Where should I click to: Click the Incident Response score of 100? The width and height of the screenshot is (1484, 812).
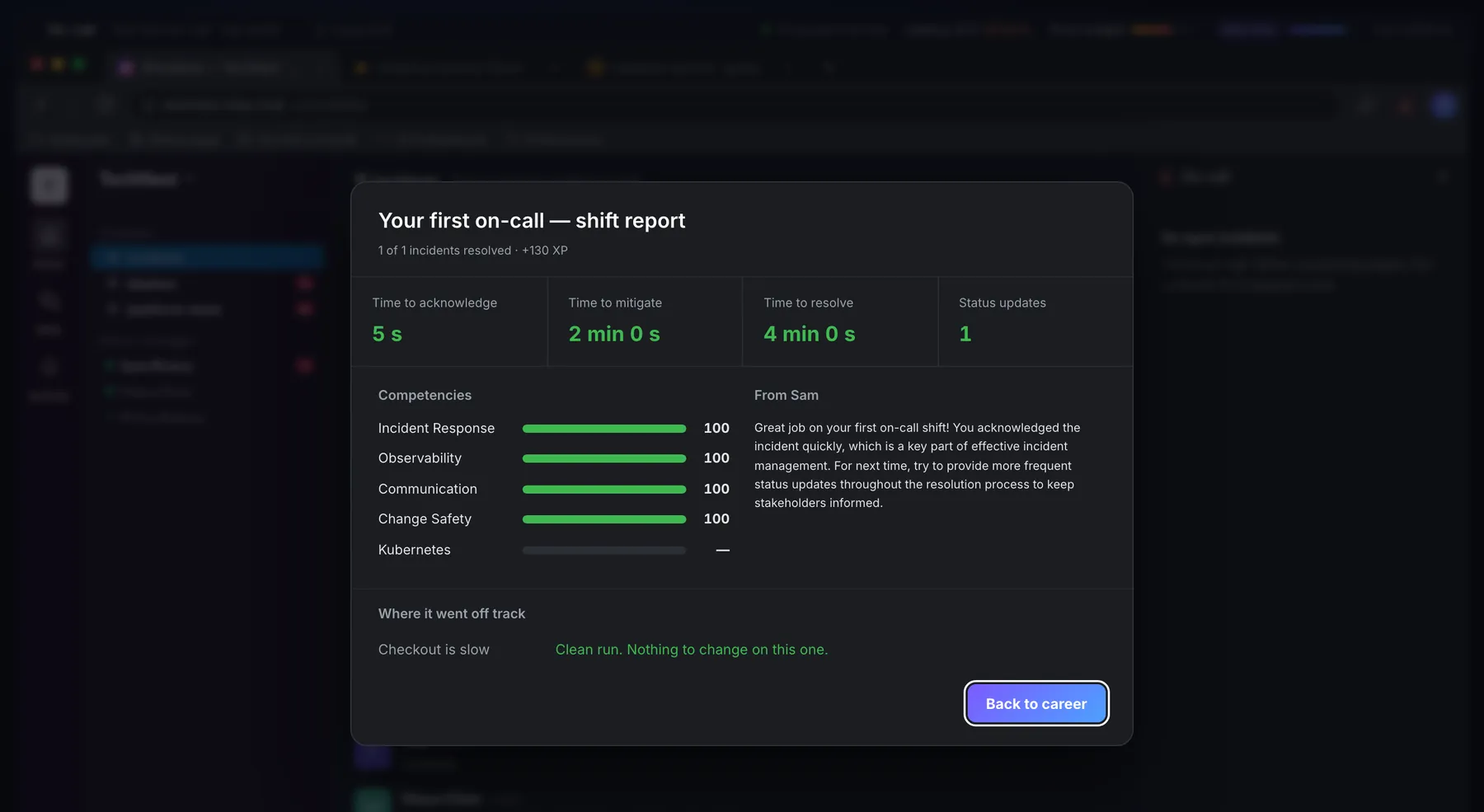click(716, 428)
